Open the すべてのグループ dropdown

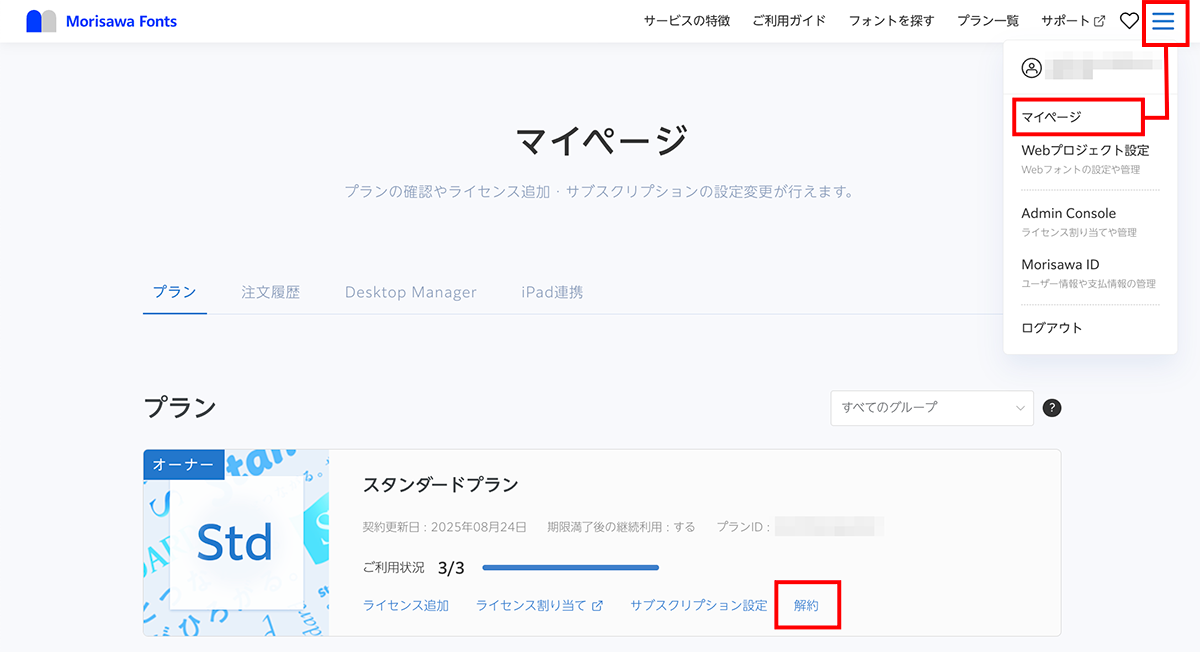coord(932,408)
